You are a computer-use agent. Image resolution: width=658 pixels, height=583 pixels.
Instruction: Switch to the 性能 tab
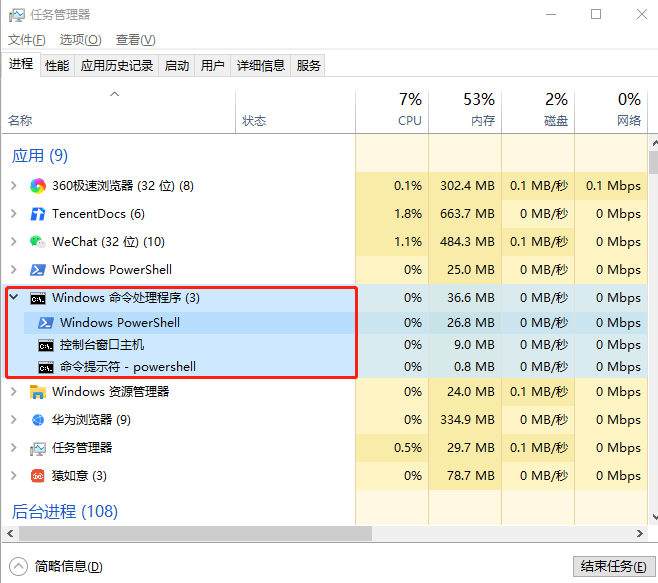click(x=57, y=65)
